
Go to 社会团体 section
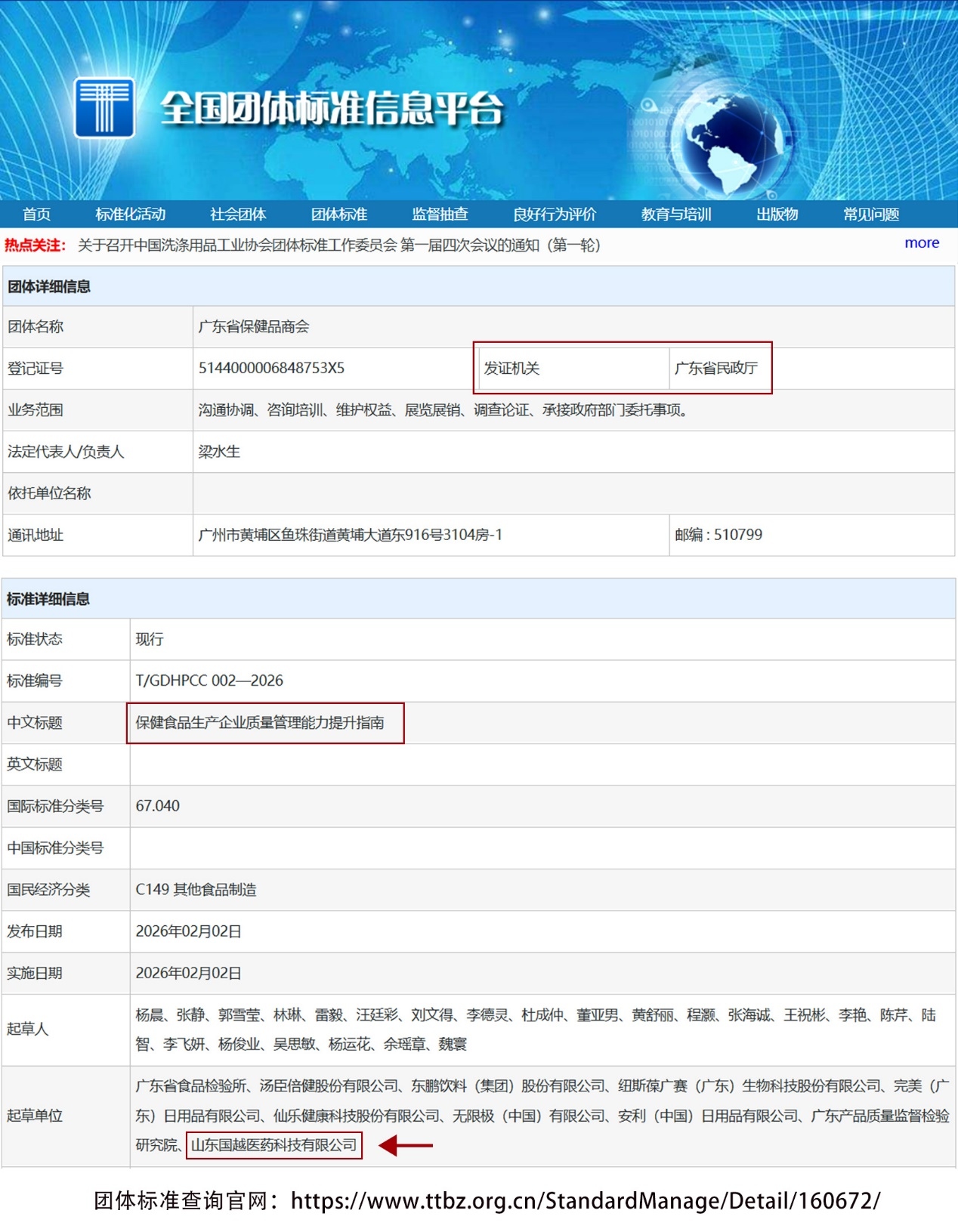tap(238, 215)
